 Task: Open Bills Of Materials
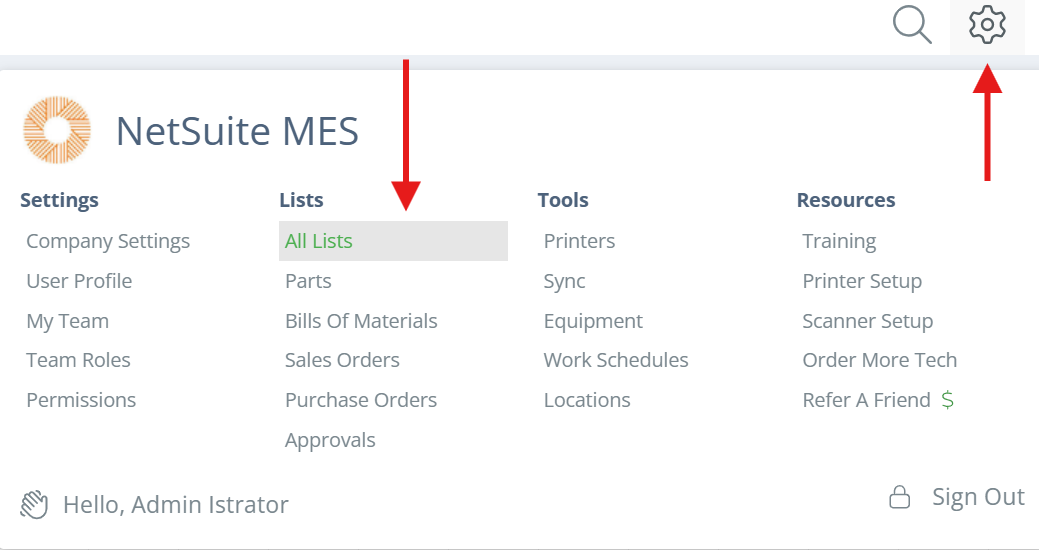pos(361,321)
